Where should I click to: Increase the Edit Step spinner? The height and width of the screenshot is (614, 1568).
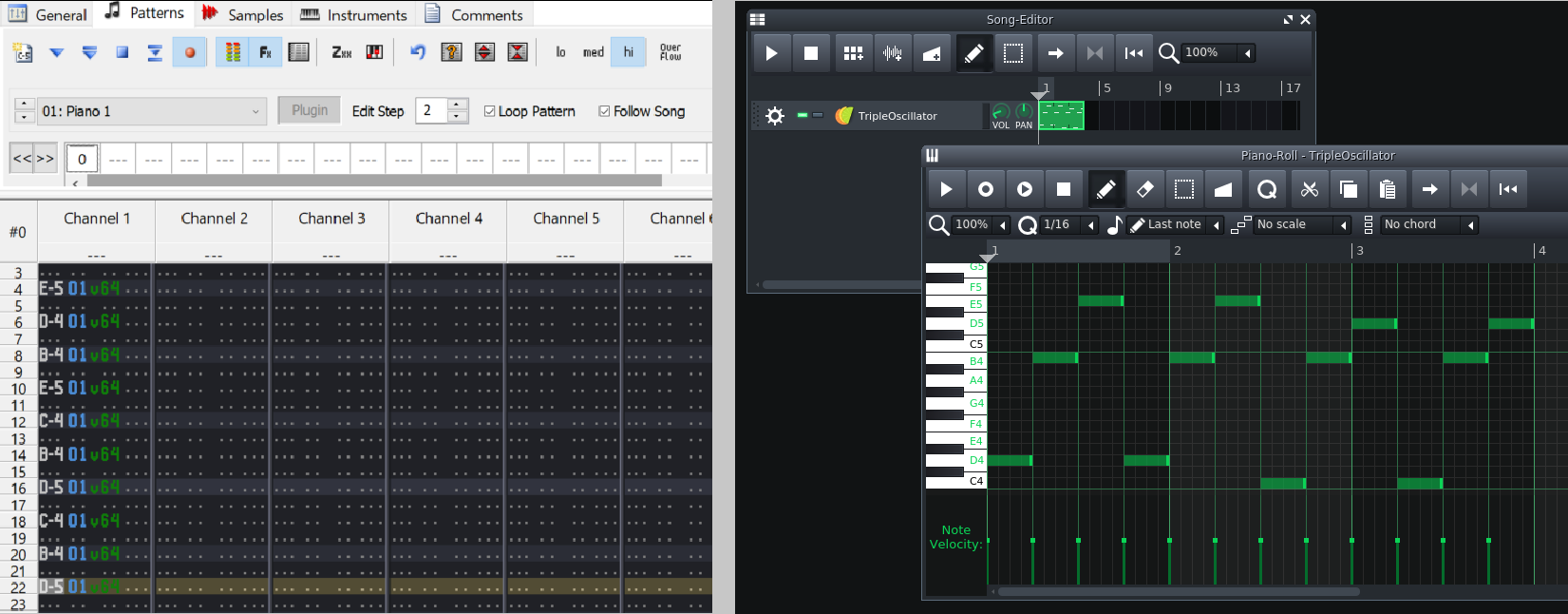point(458,105)
